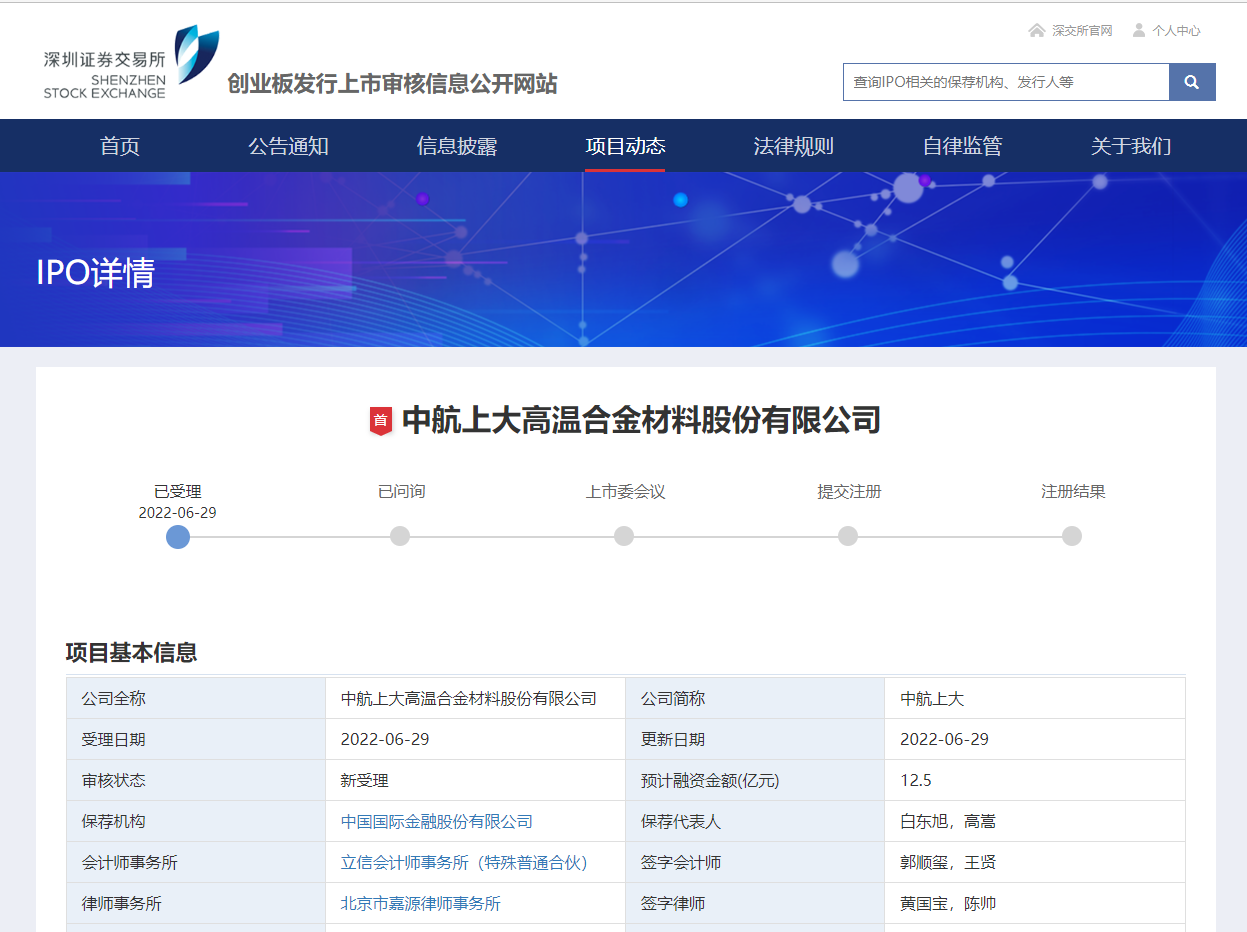Open the 信息披露 menu

pyautogui.click(x=457, y=146)
